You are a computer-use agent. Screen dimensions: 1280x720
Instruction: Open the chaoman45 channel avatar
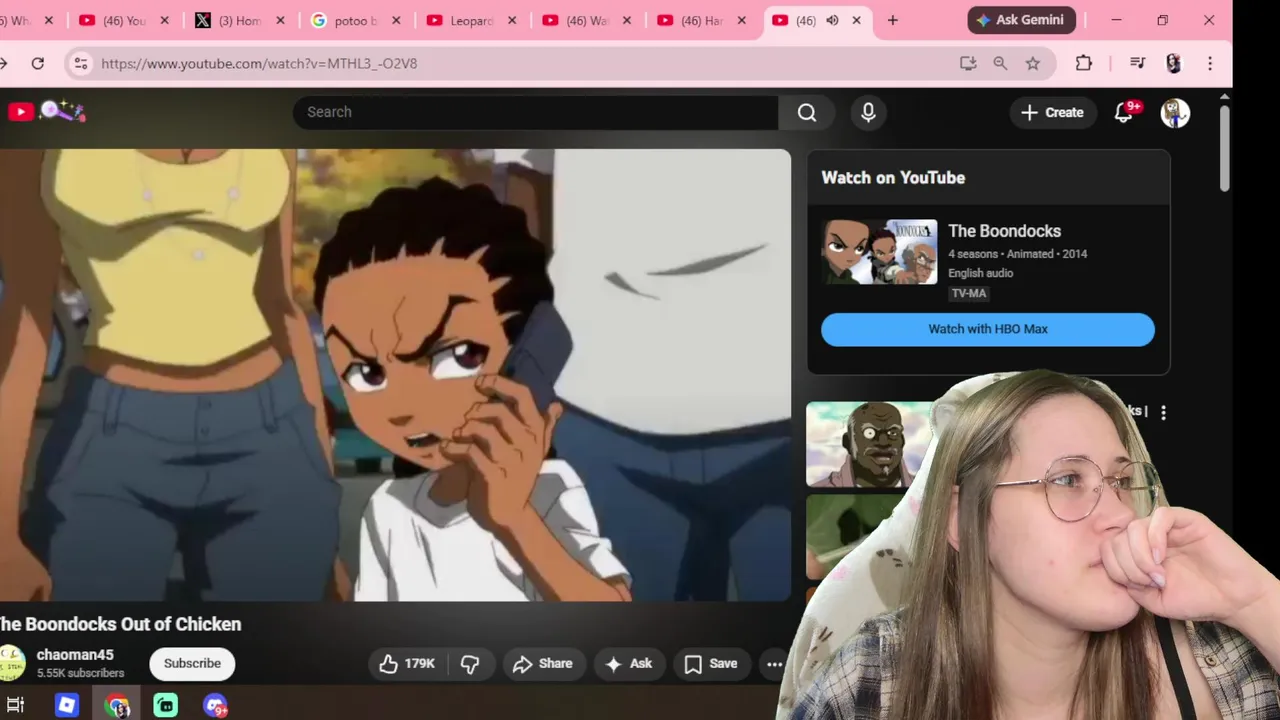(11, 663)
